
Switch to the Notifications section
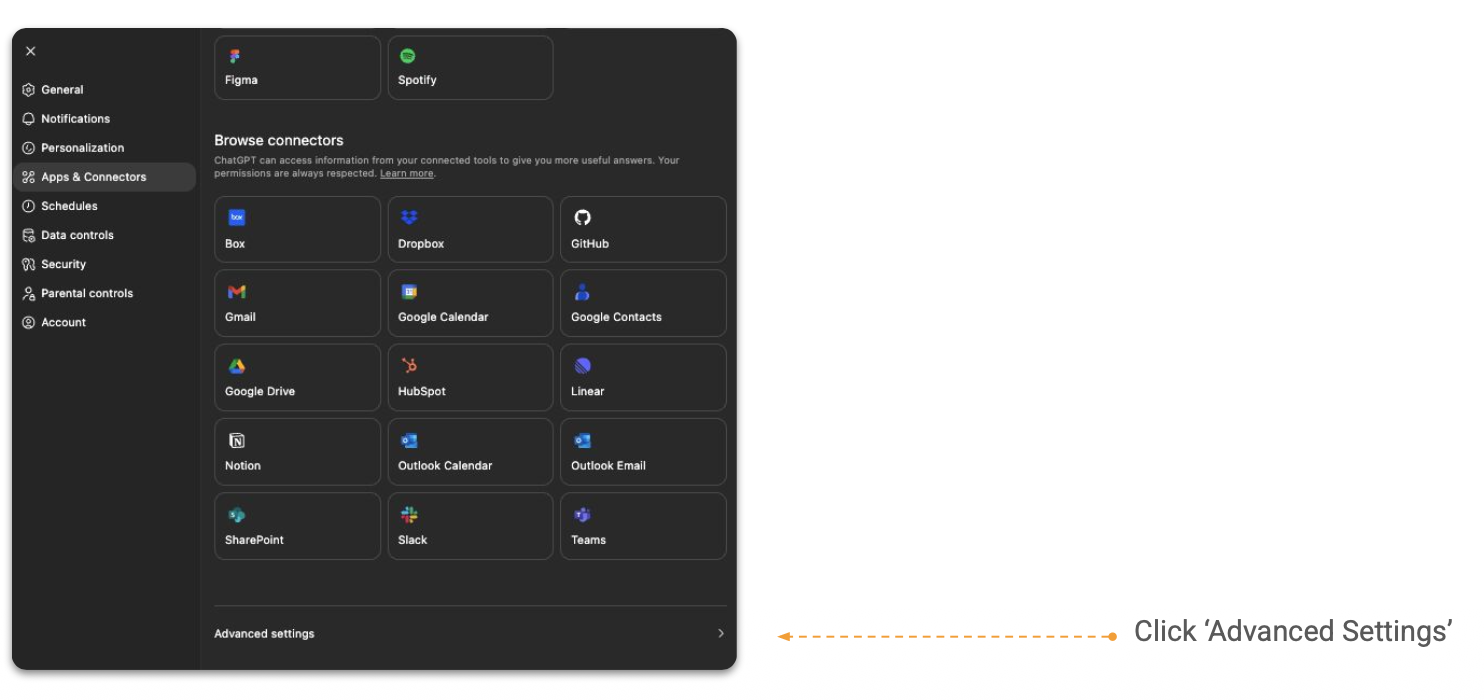click(x=75, y=119)
